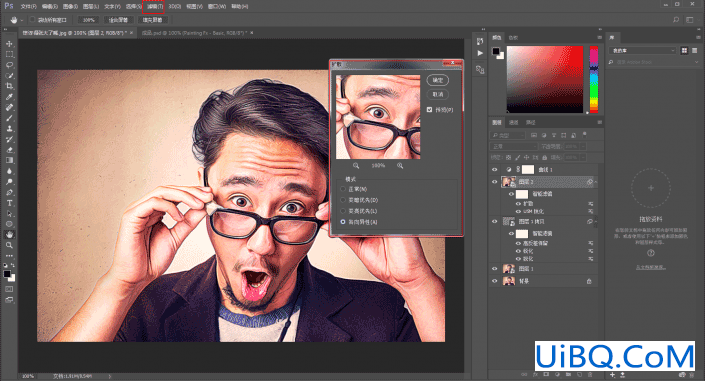Screen dimensions: 705x381
Task: Select the Quick Selection tool
Action: [x=9, y=76]
